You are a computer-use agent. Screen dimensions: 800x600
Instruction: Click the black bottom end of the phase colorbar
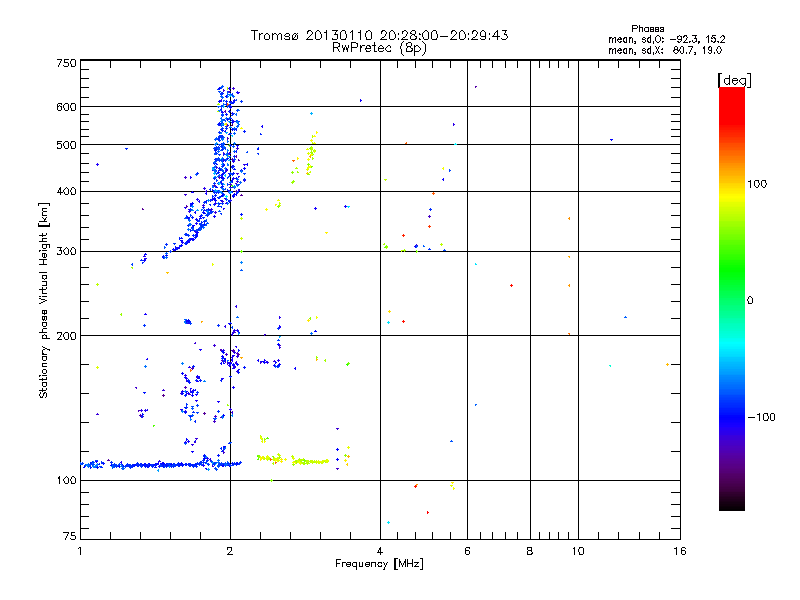click(x=732, y=503)
